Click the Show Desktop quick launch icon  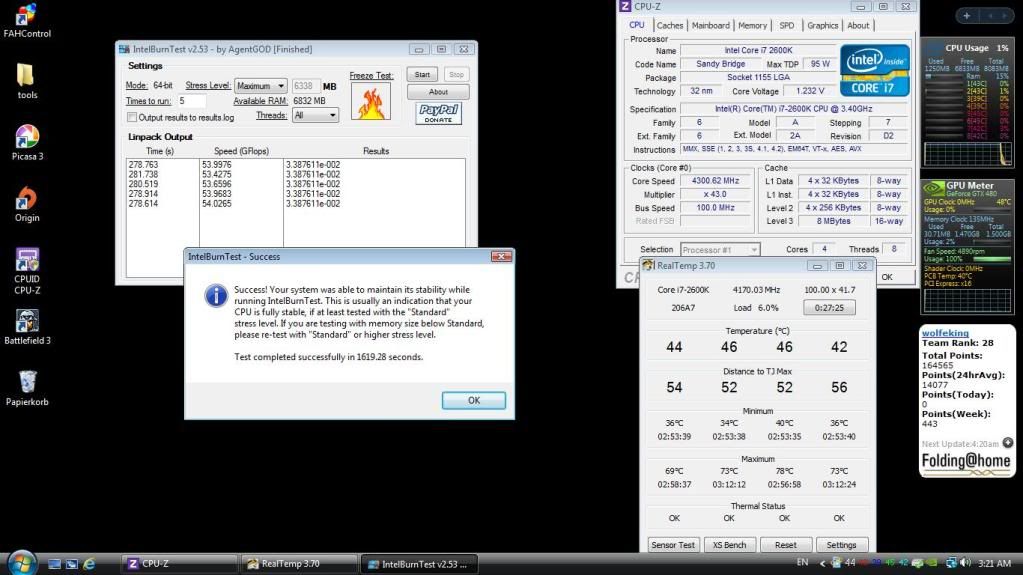[55, 564]
